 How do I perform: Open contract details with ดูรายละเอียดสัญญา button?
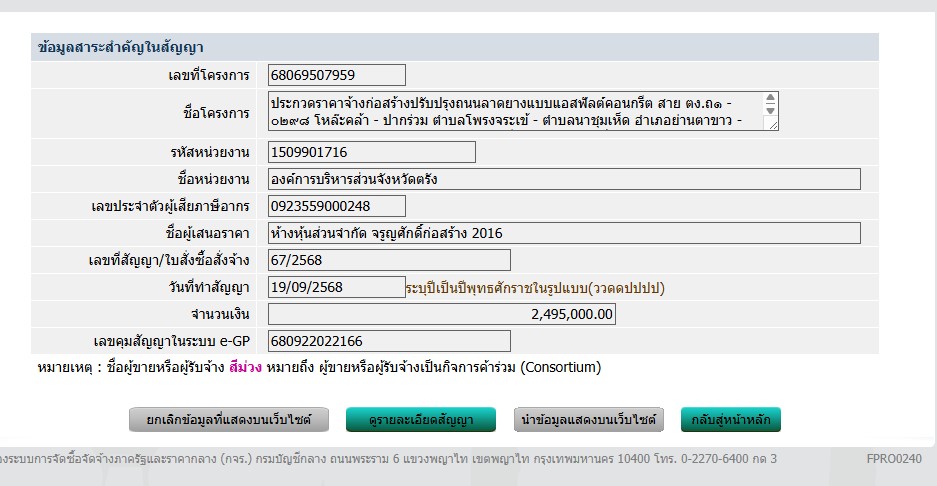pos(421,420)
